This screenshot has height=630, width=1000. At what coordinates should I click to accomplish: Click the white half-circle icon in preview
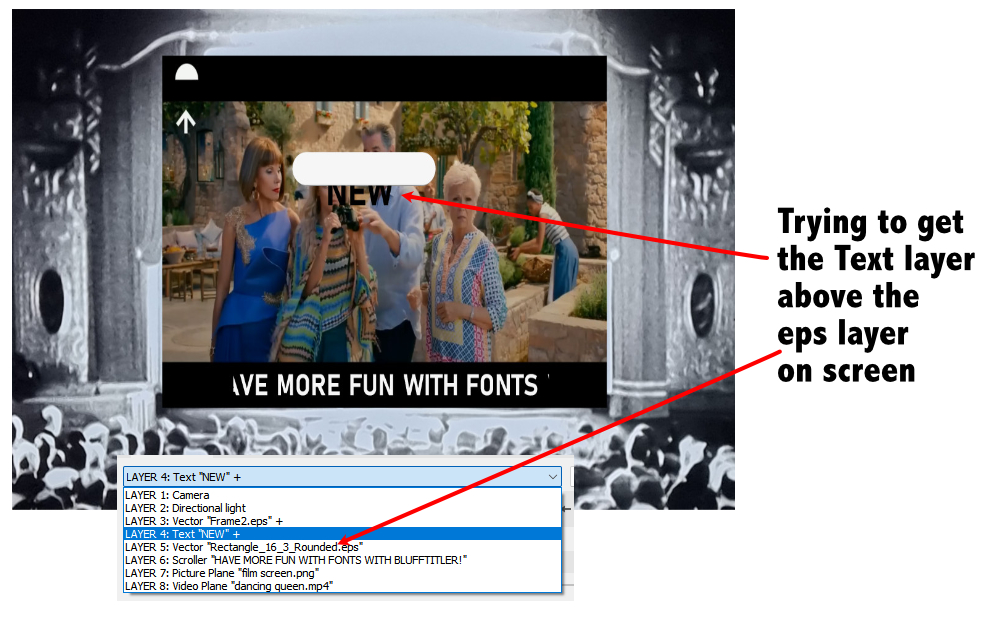[187, 72]
